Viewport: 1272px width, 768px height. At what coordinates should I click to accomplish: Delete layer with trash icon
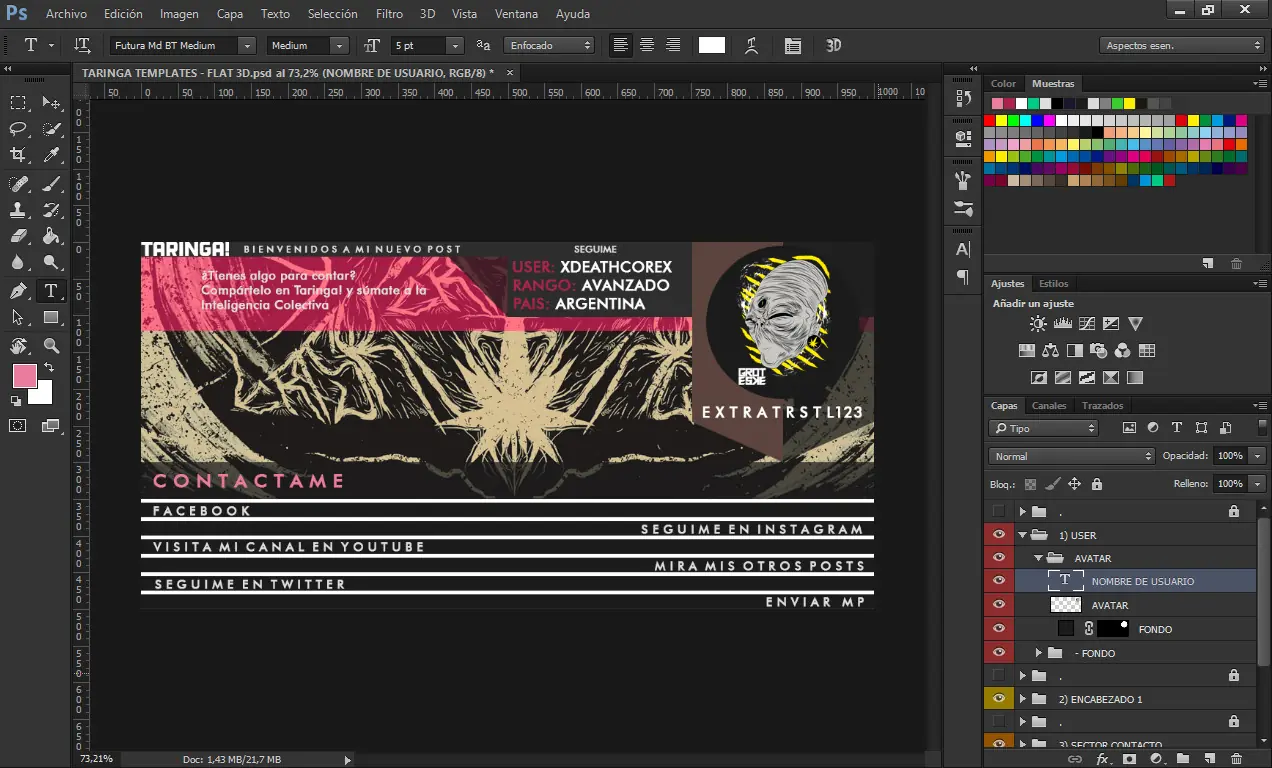point(1236,759)
